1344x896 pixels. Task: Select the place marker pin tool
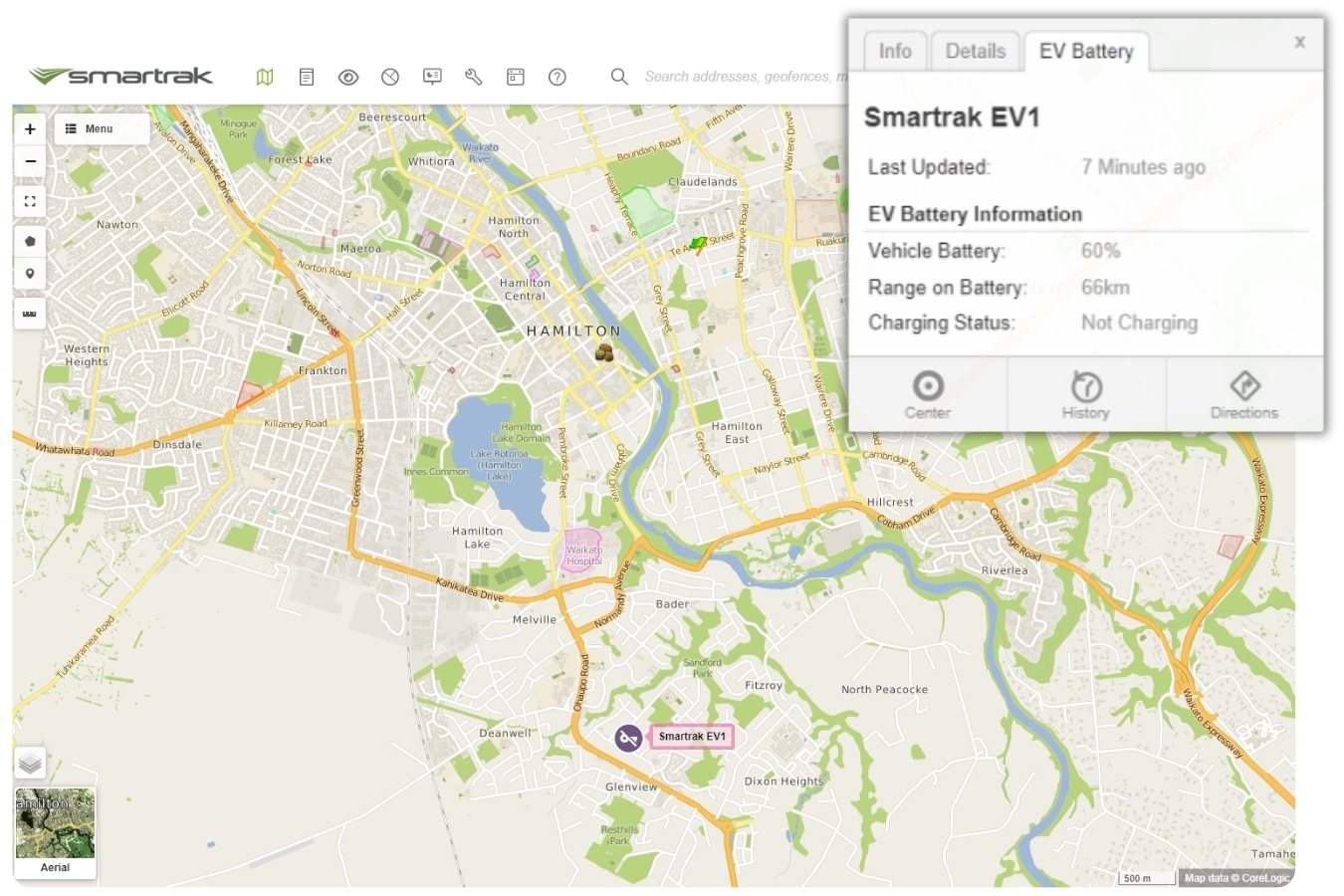(30, 274)
